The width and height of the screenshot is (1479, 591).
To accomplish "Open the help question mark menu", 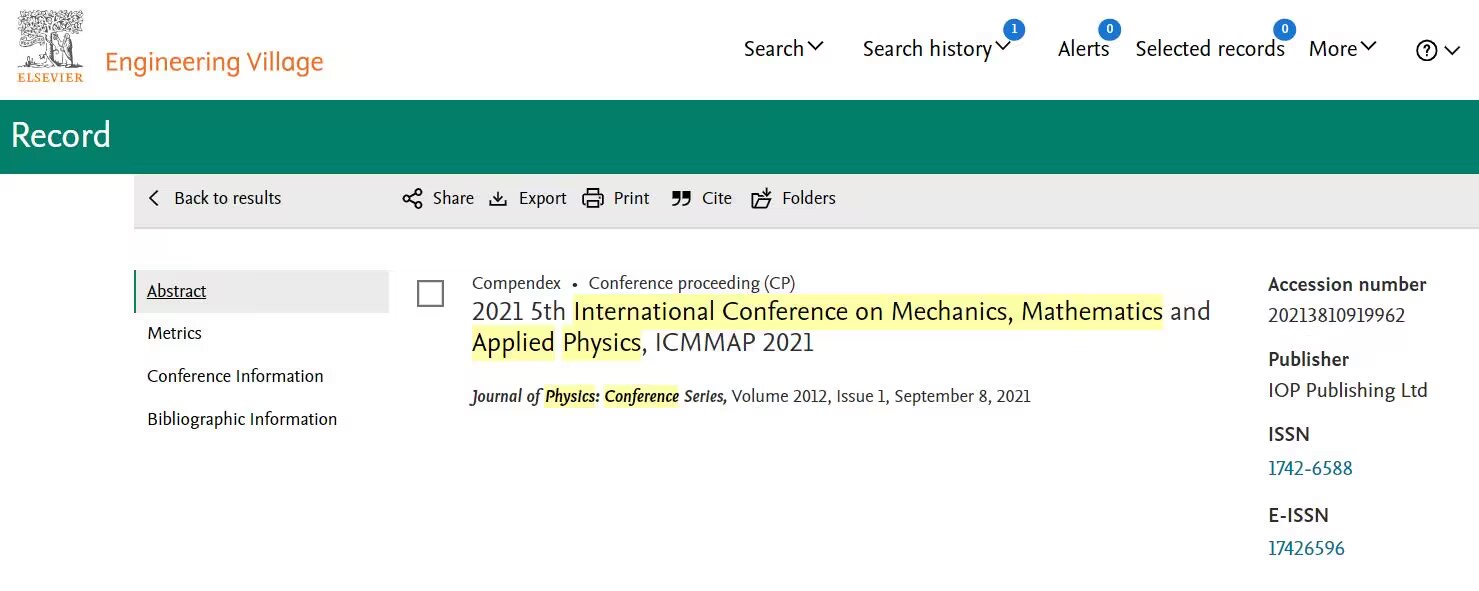I will click(x=1427, y=50).
